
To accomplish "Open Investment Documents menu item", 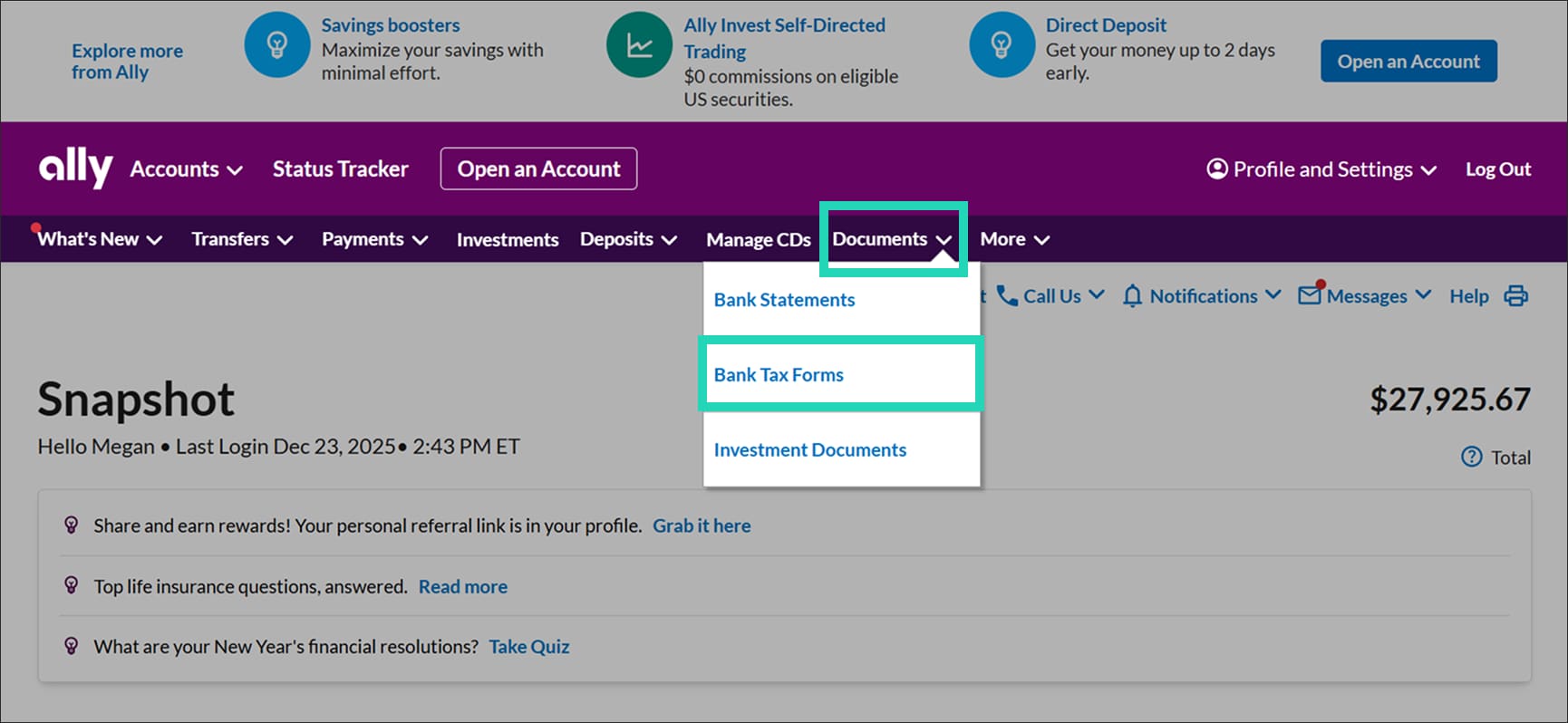I will pos(809,450).
